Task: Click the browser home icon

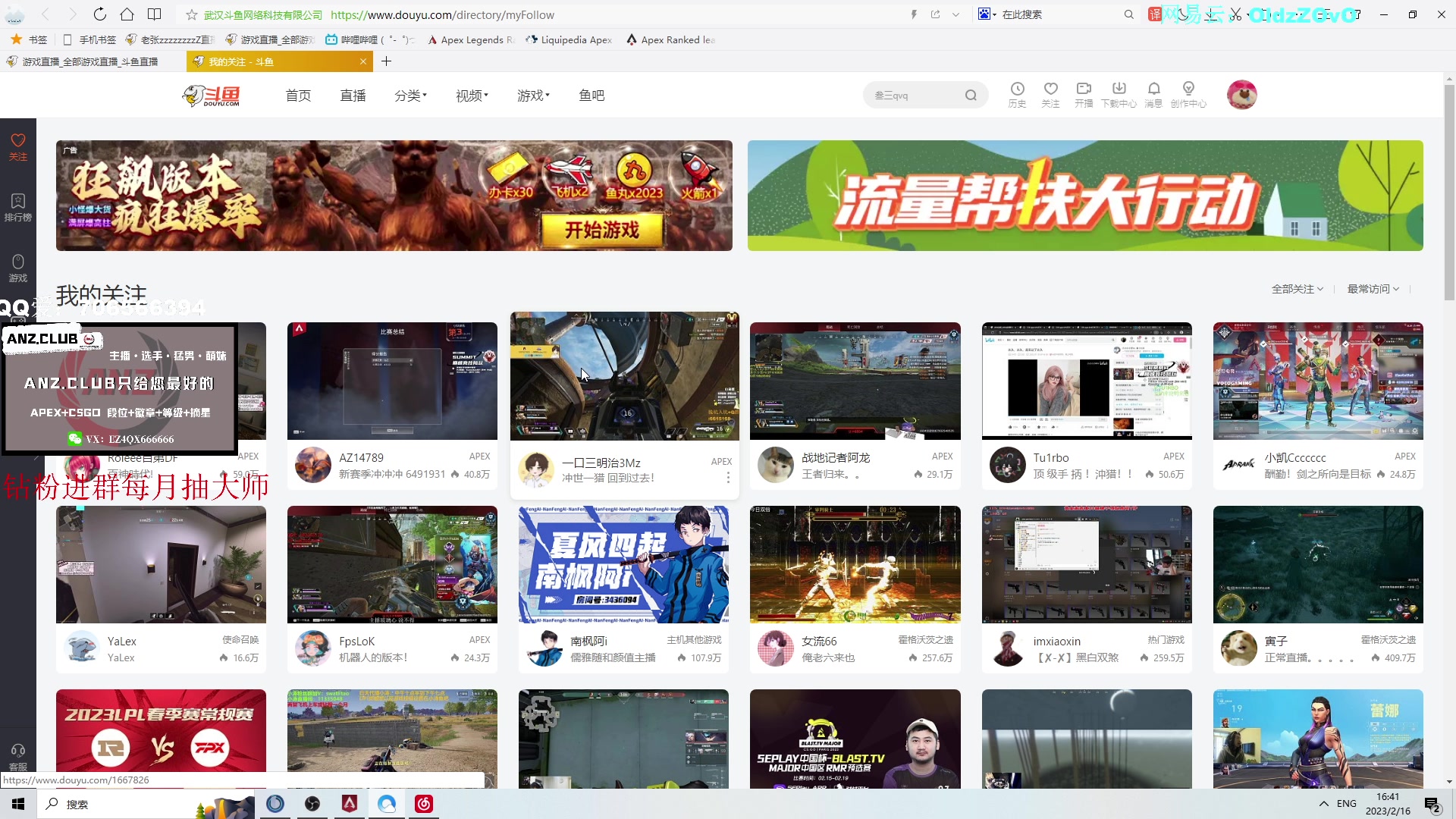Action: [x=127, y=14]
